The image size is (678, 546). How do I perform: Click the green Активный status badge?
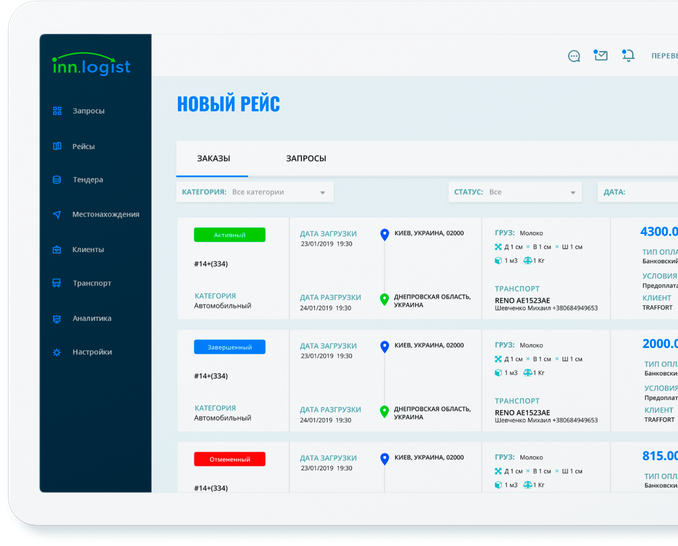click(x=230, y=235)
